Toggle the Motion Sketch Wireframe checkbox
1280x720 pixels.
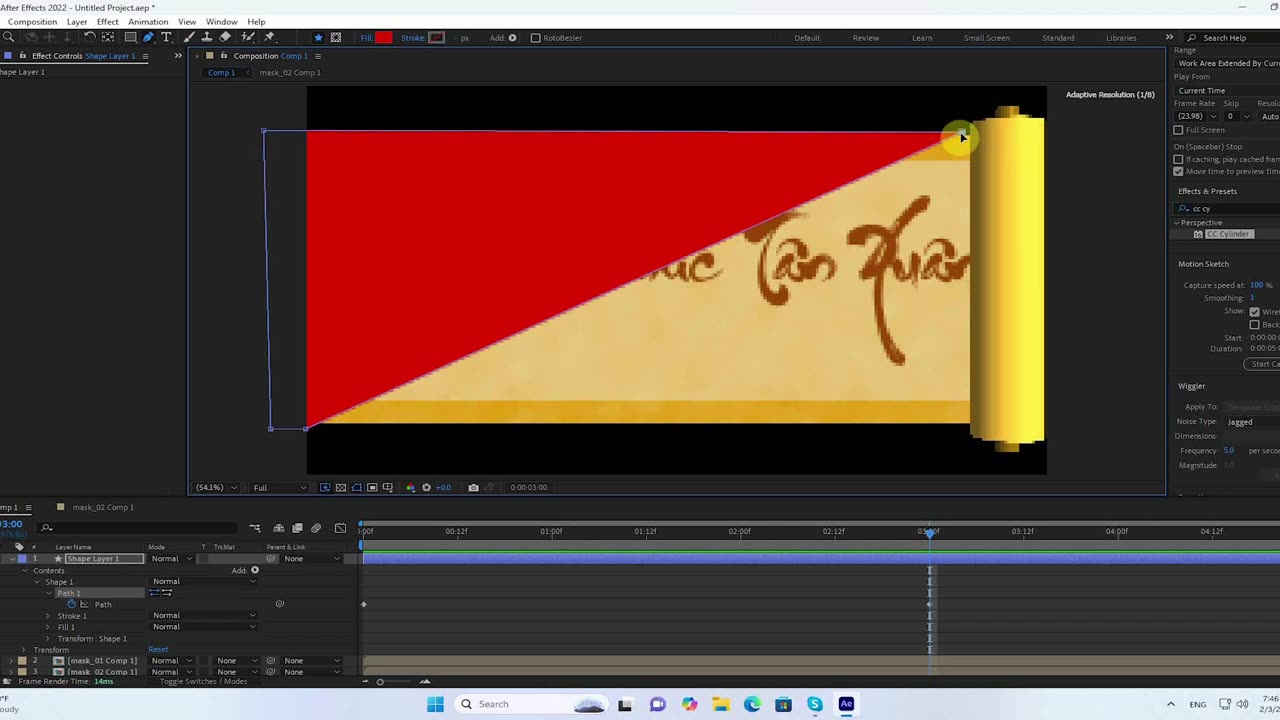click(x=1254, y=311)
